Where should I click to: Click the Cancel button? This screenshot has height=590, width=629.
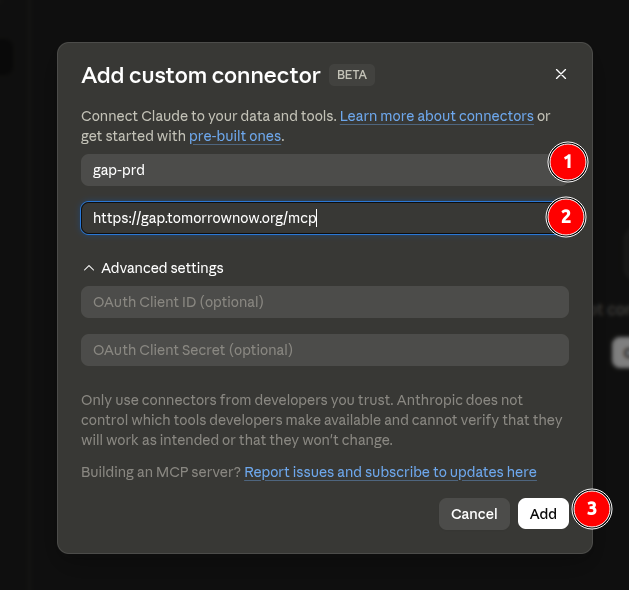(x=474, y=514)
